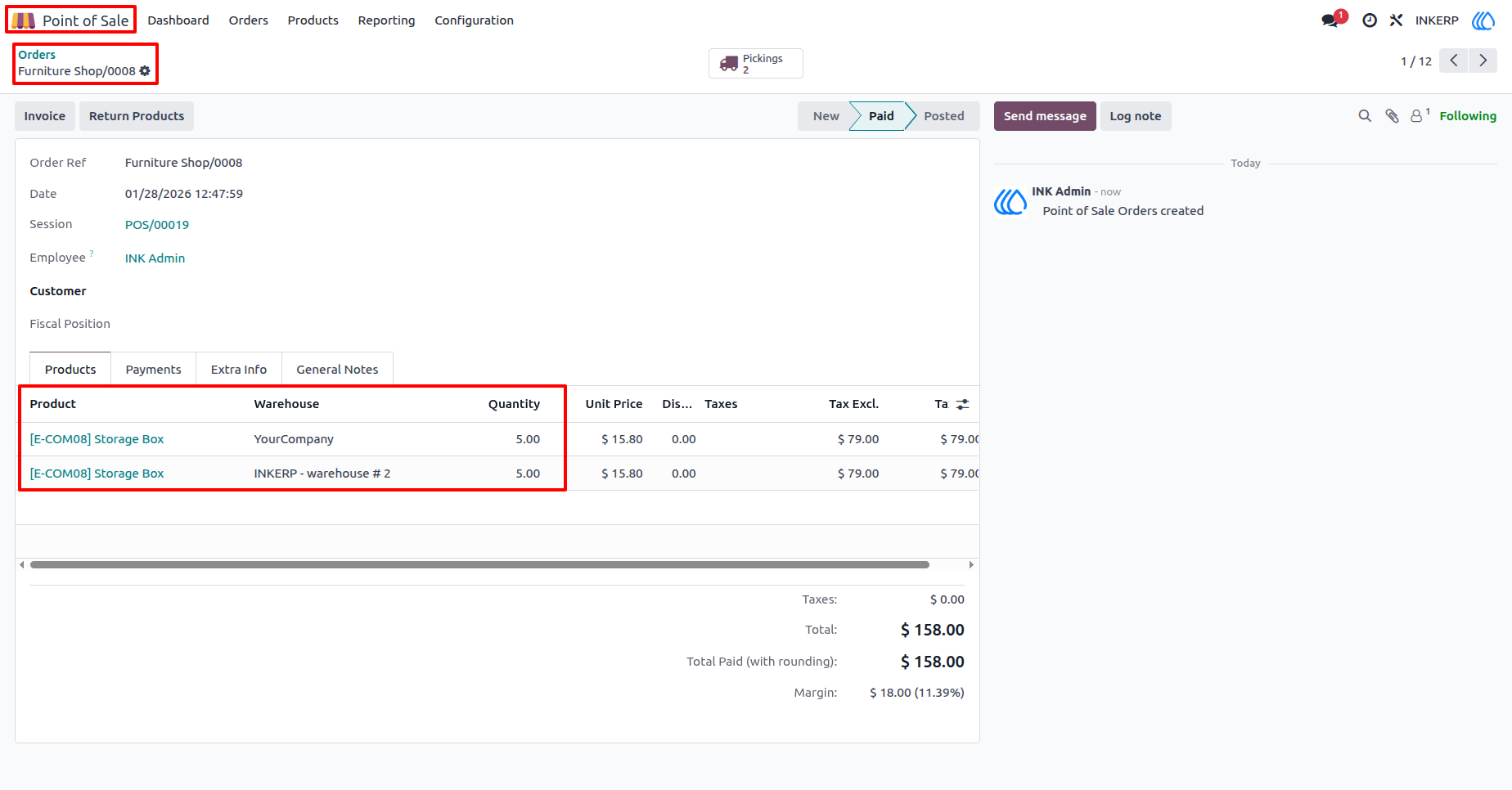
Task: Click the Invoice button
Action: (45, 116)
